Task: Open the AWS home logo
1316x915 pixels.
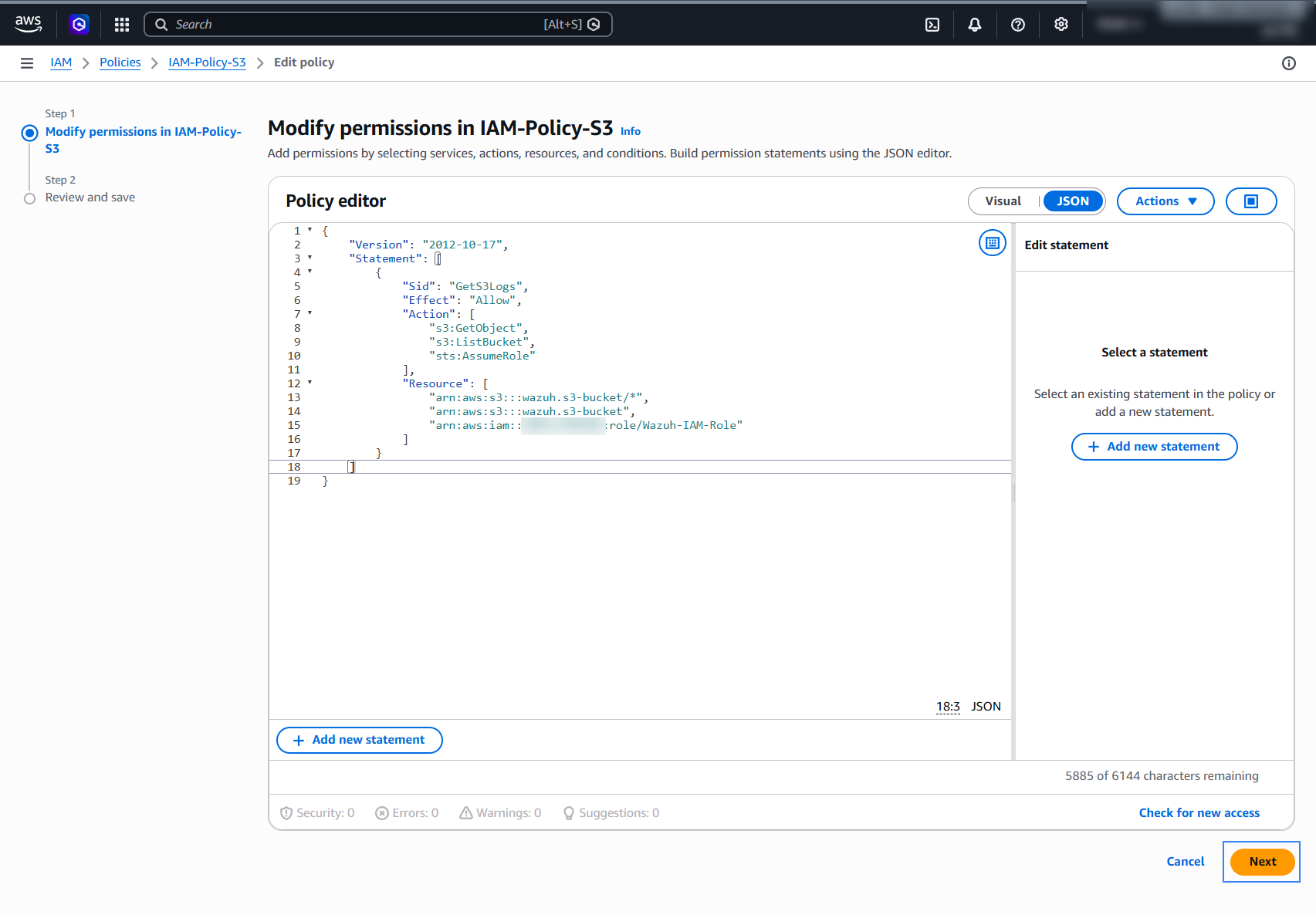Action: tap(29, 24)
